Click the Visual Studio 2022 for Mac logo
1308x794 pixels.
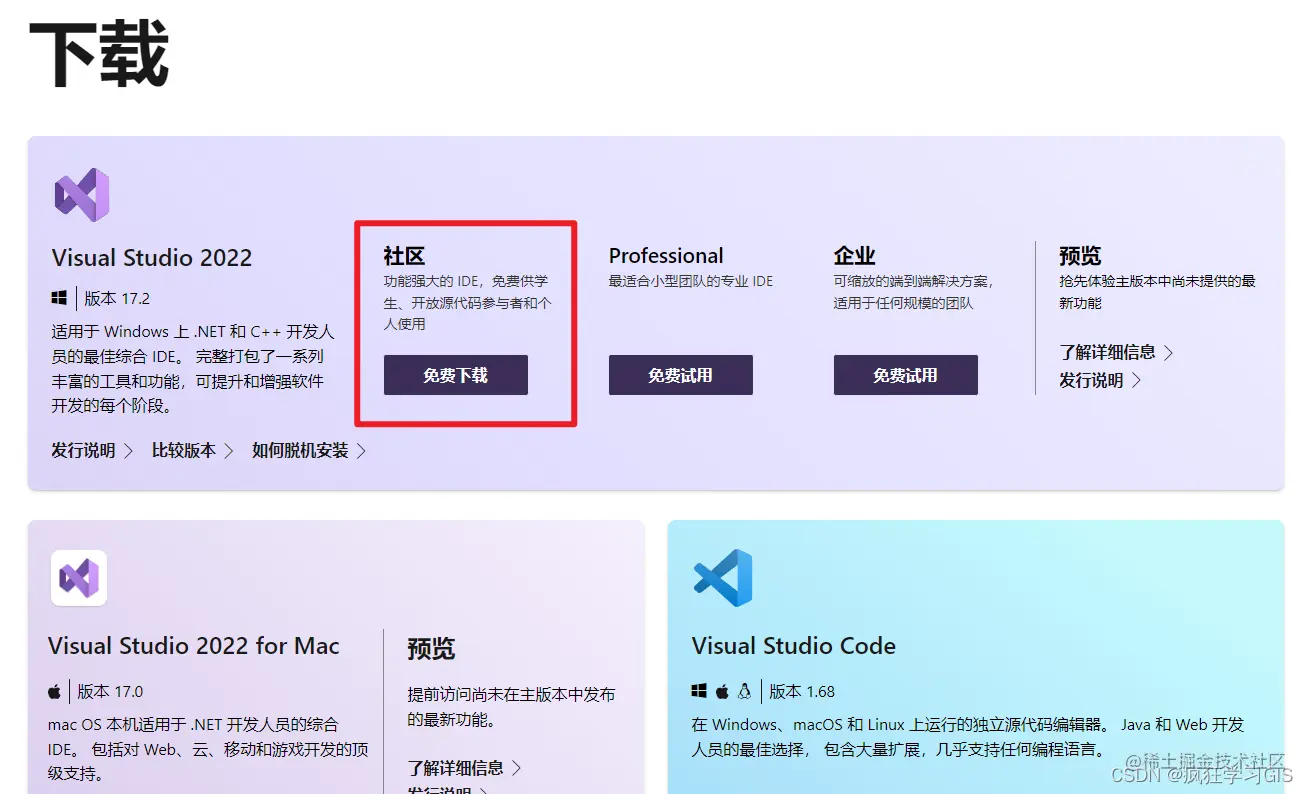(x=79, y=578)
